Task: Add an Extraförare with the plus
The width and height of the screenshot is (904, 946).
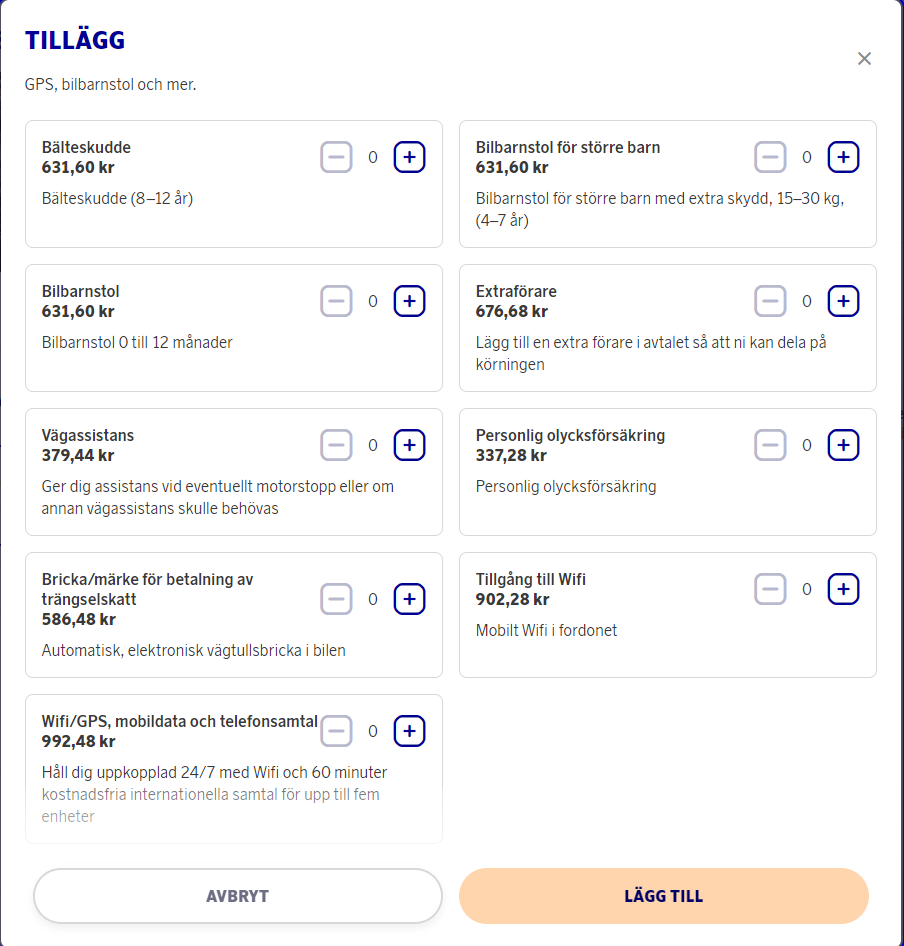Action: point(843,301)
